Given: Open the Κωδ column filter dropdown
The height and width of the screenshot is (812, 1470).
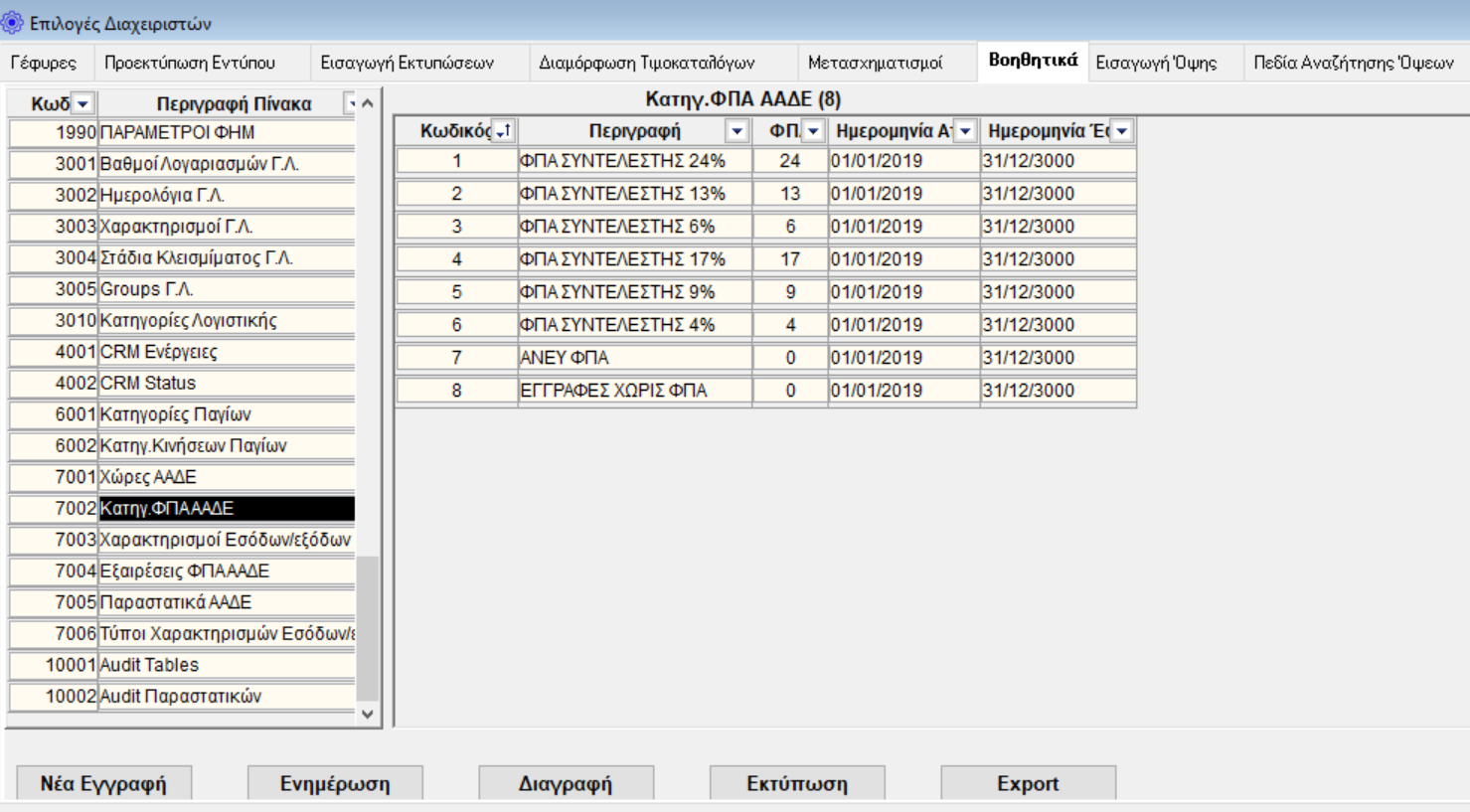Looking at the screenshot, I should [83, 104].
